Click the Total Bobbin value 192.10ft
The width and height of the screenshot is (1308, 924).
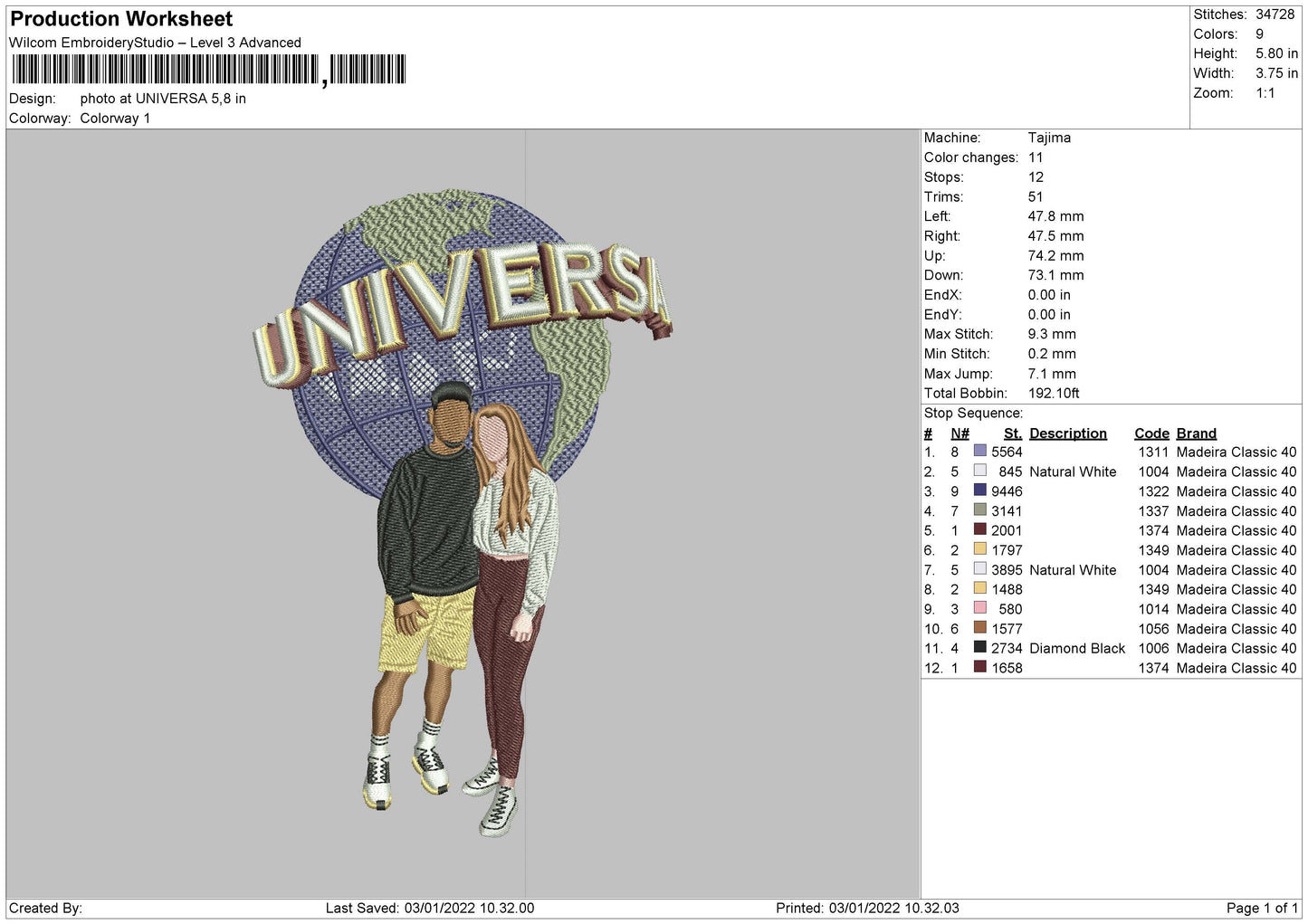point(1054,394)
